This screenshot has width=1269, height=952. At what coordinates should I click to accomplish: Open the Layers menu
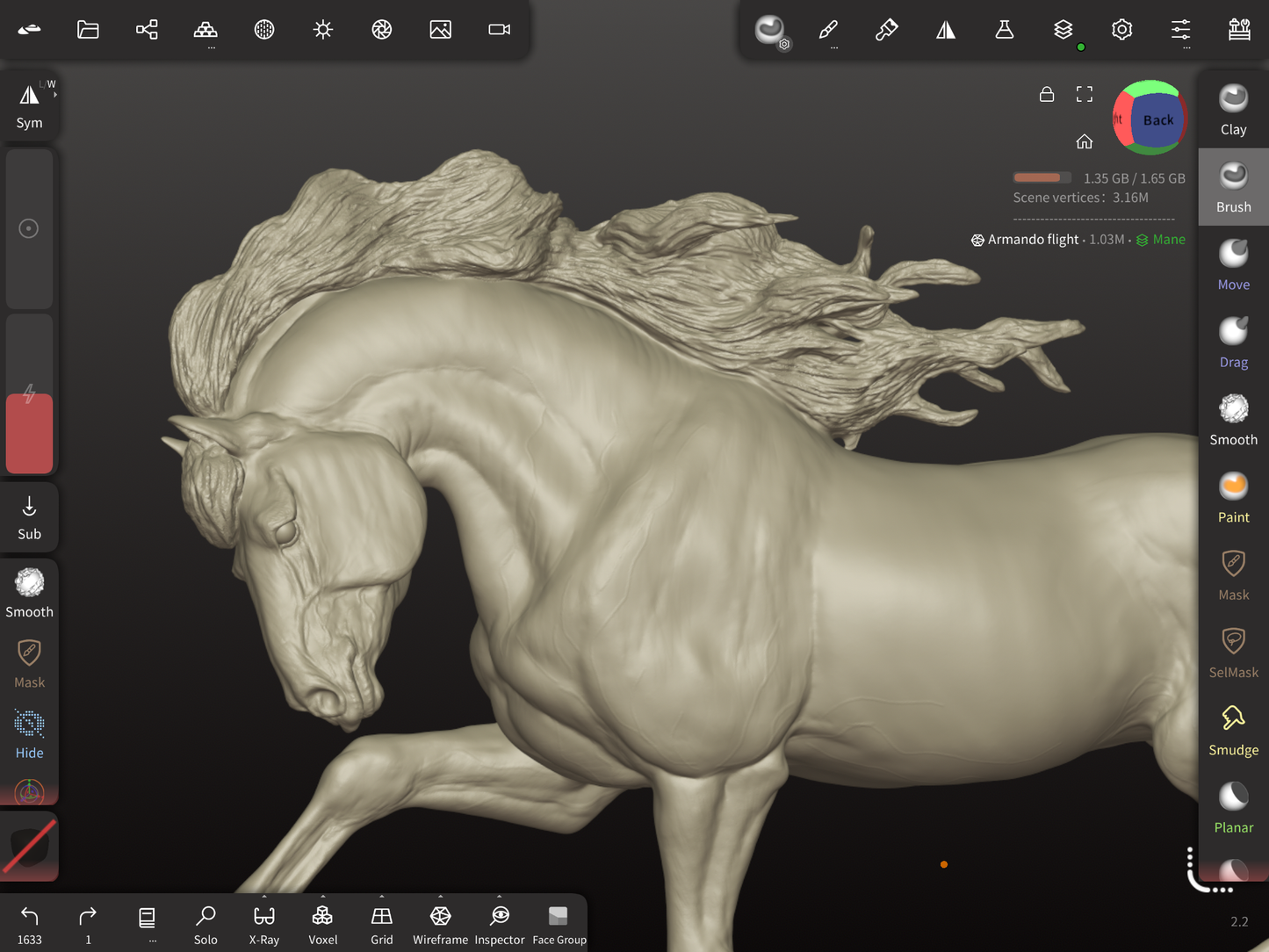(x=1063, y=30)
